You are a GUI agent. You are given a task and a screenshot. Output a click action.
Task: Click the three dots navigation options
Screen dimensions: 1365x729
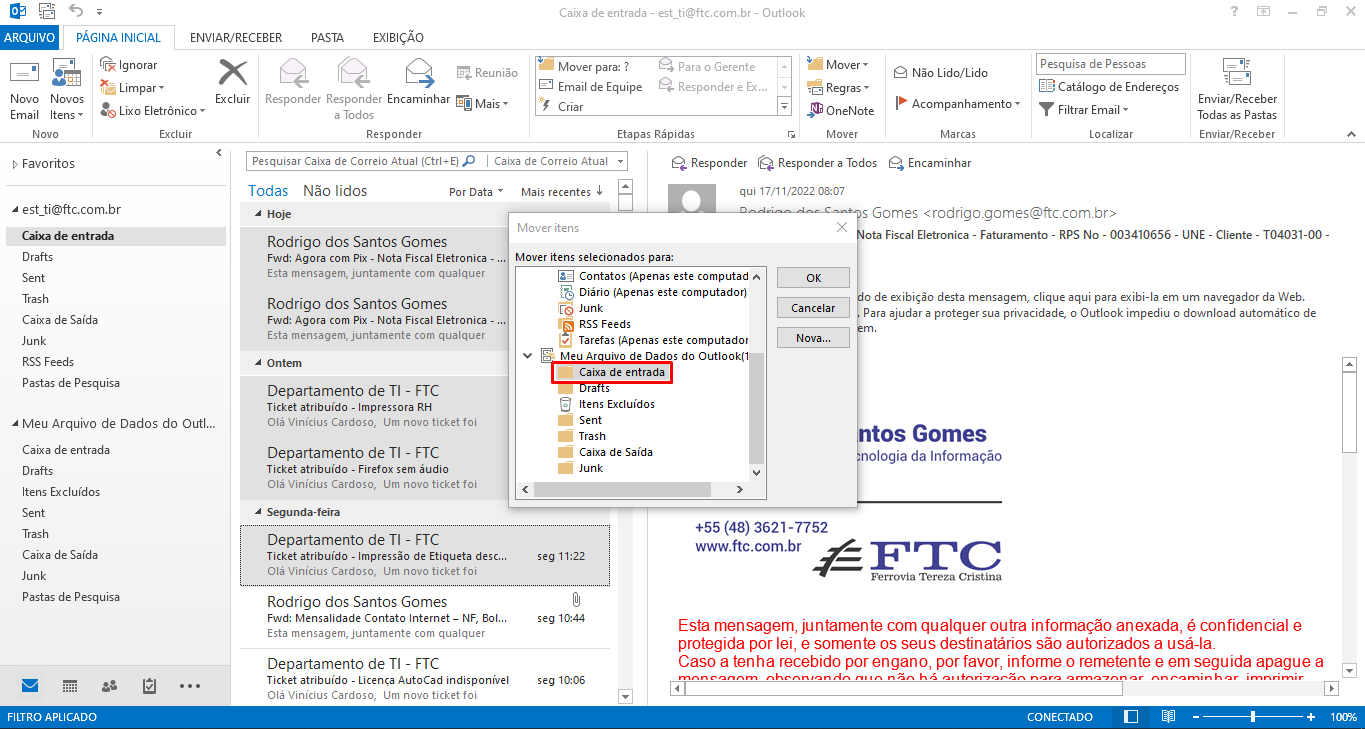(190, 686)
